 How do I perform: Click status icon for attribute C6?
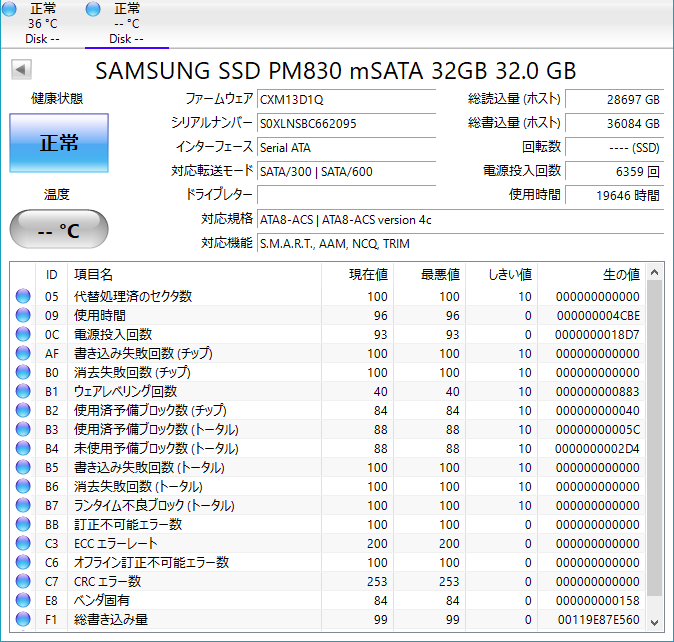click(x=23, y=563)
